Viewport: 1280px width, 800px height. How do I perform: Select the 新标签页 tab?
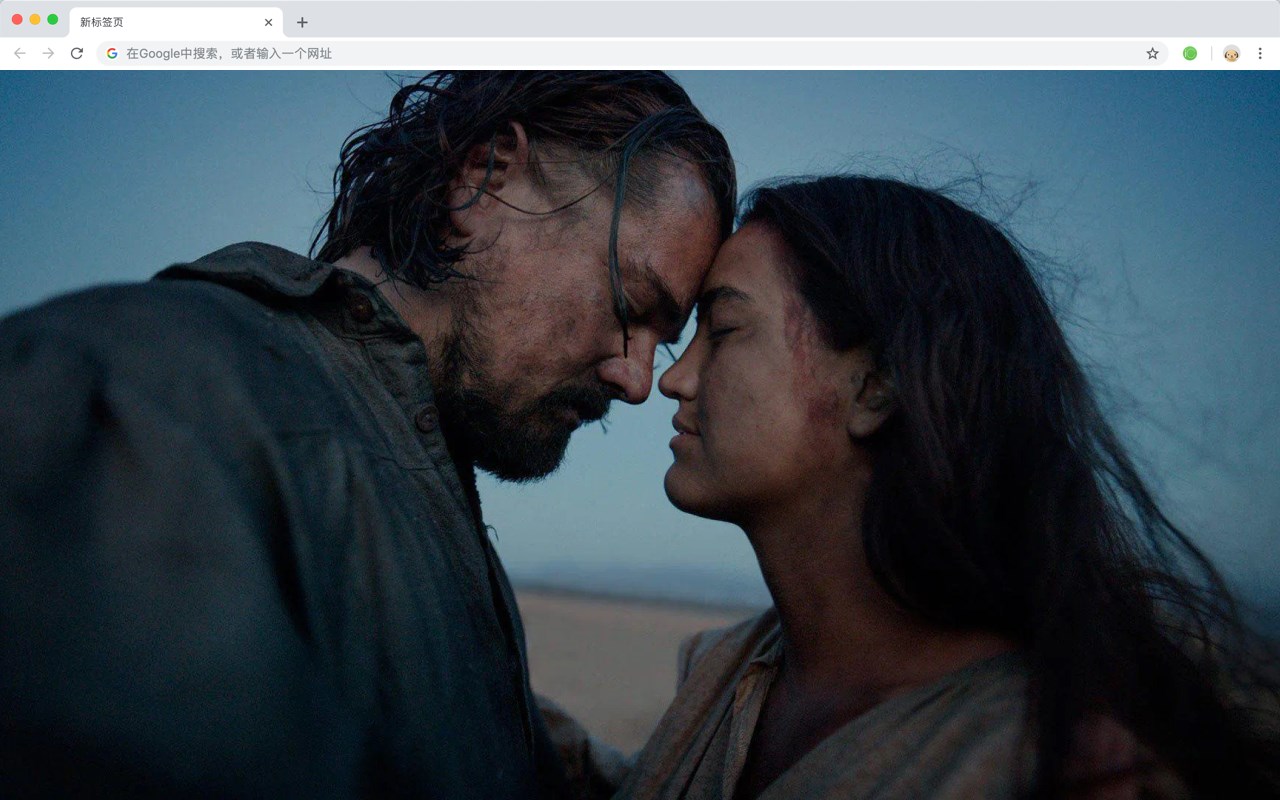(x=176, y=22)
